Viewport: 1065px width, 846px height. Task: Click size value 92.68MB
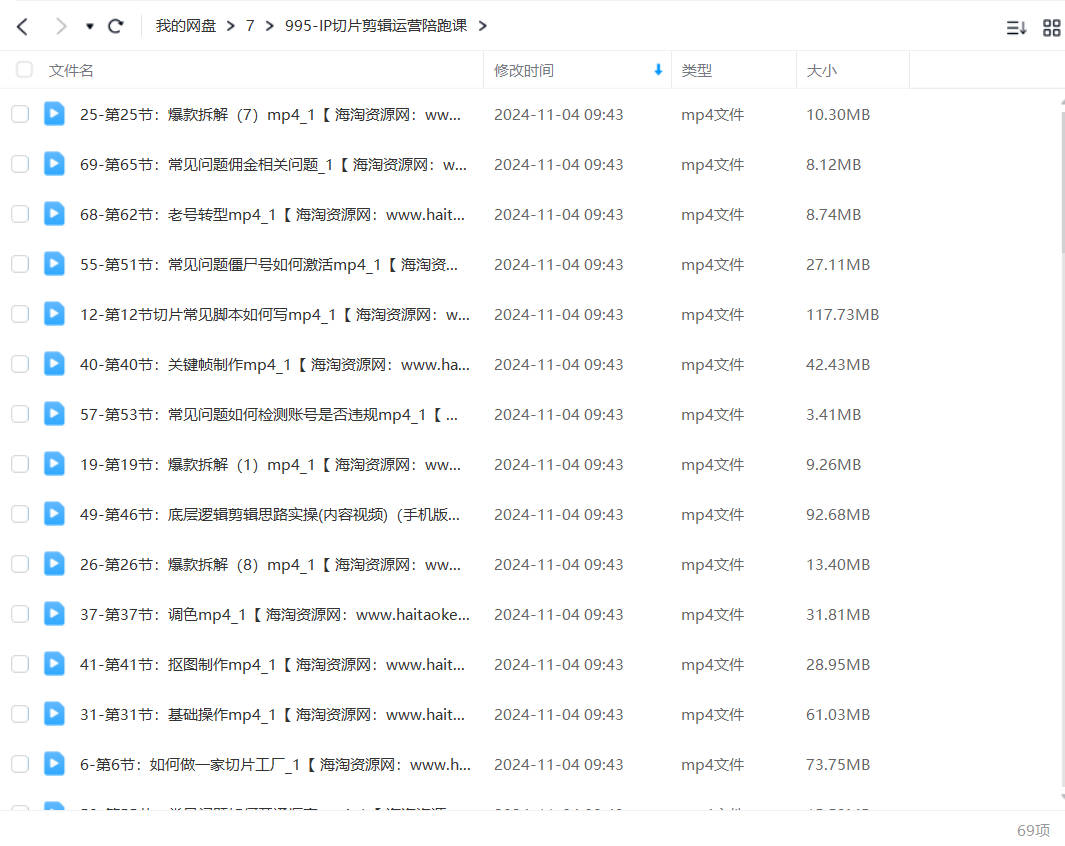[837, 515]
